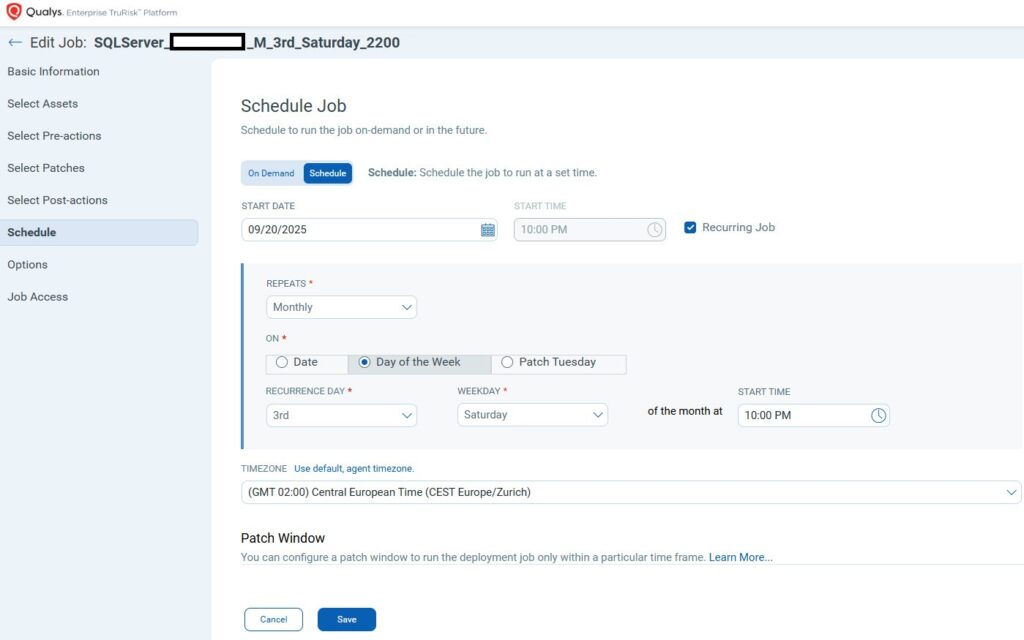The height and width of the screenshot is (640, 1024).
Task: Toggle the Recurring Job checkbox
Action: tap(690, 227)
